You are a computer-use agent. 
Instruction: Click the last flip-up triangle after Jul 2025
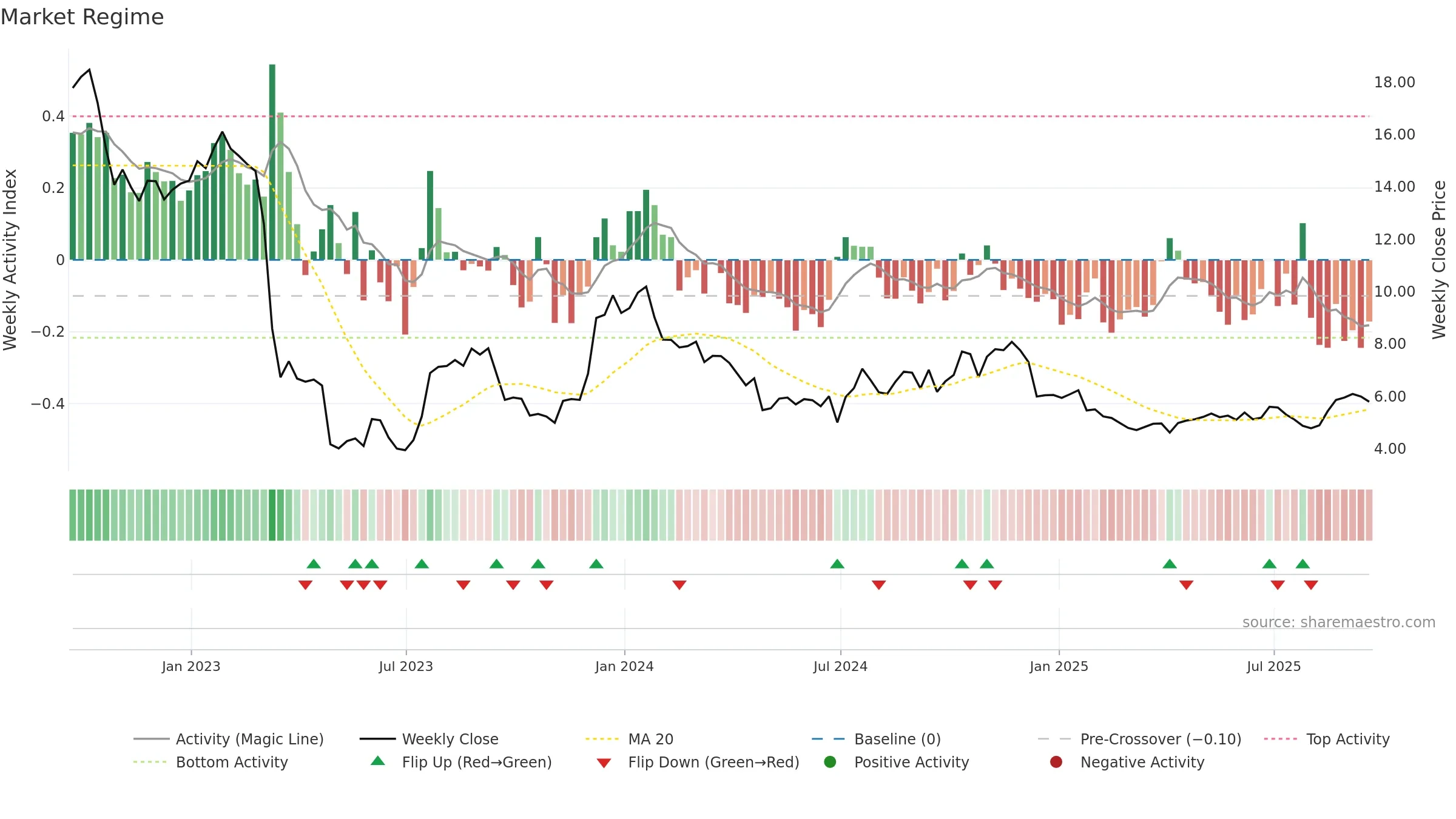click(x=1303, y=564)
